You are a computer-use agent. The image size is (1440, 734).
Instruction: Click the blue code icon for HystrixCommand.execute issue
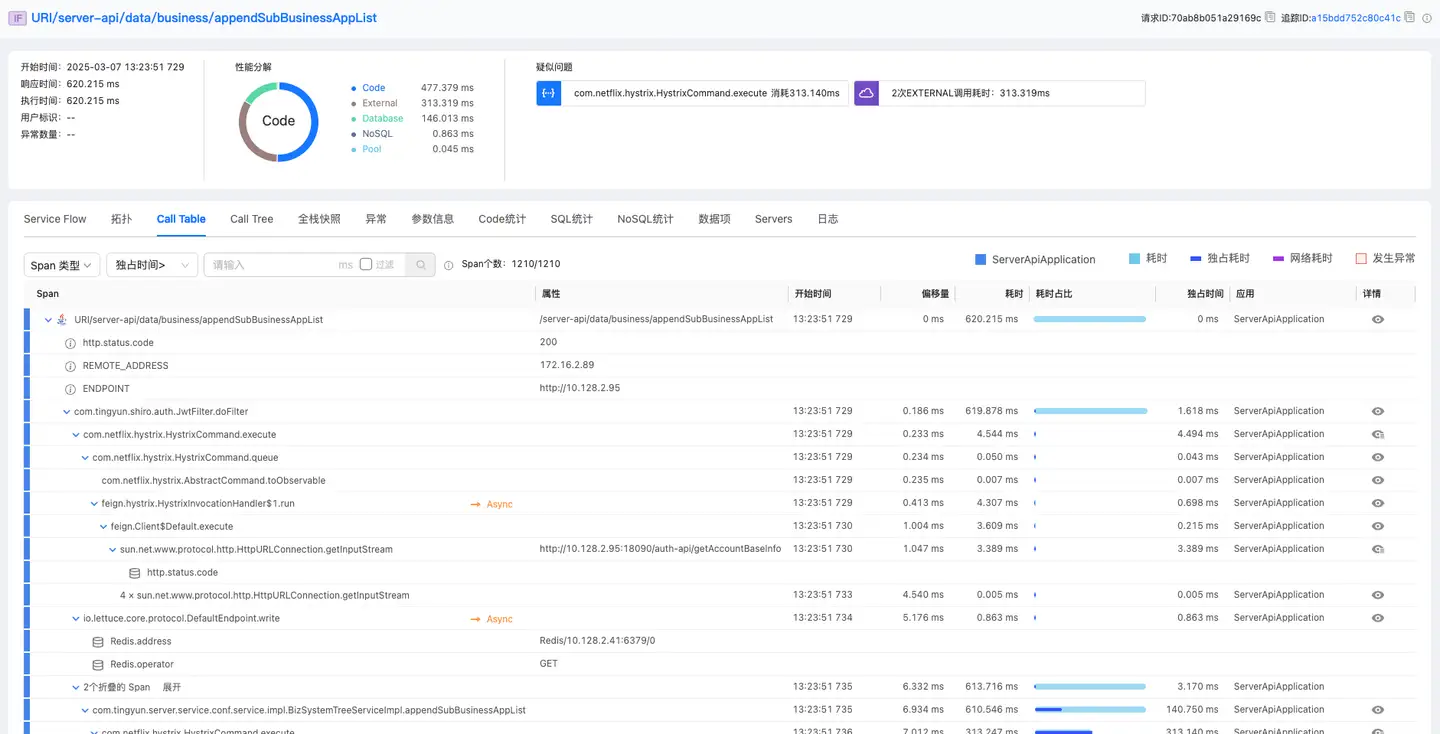pyautogui.click(x=548, y=93)
